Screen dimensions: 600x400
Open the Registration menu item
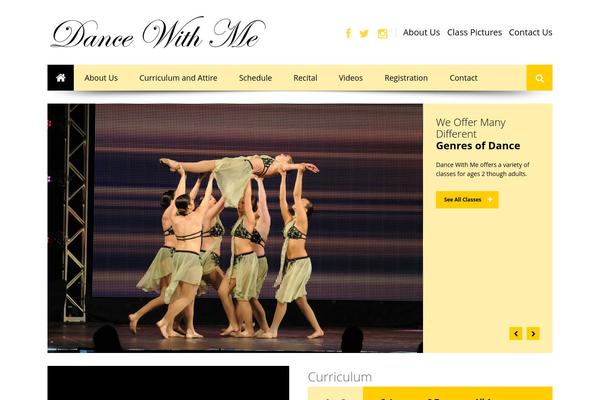[x=406, y=78]
